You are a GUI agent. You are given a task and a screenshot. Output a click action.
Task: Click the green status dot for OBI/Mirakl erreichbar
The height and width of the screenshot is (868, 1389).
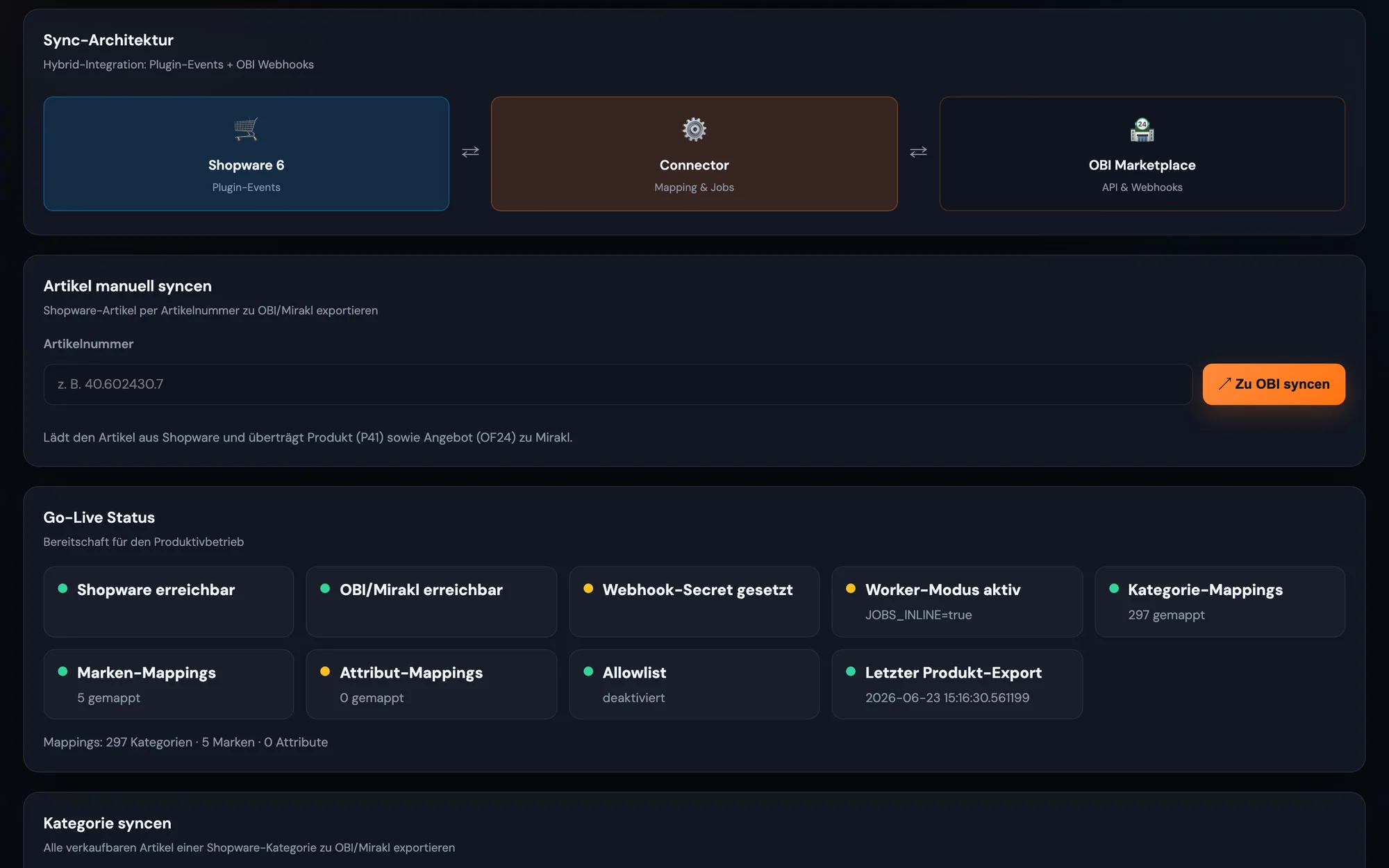(x=325, y=588)
